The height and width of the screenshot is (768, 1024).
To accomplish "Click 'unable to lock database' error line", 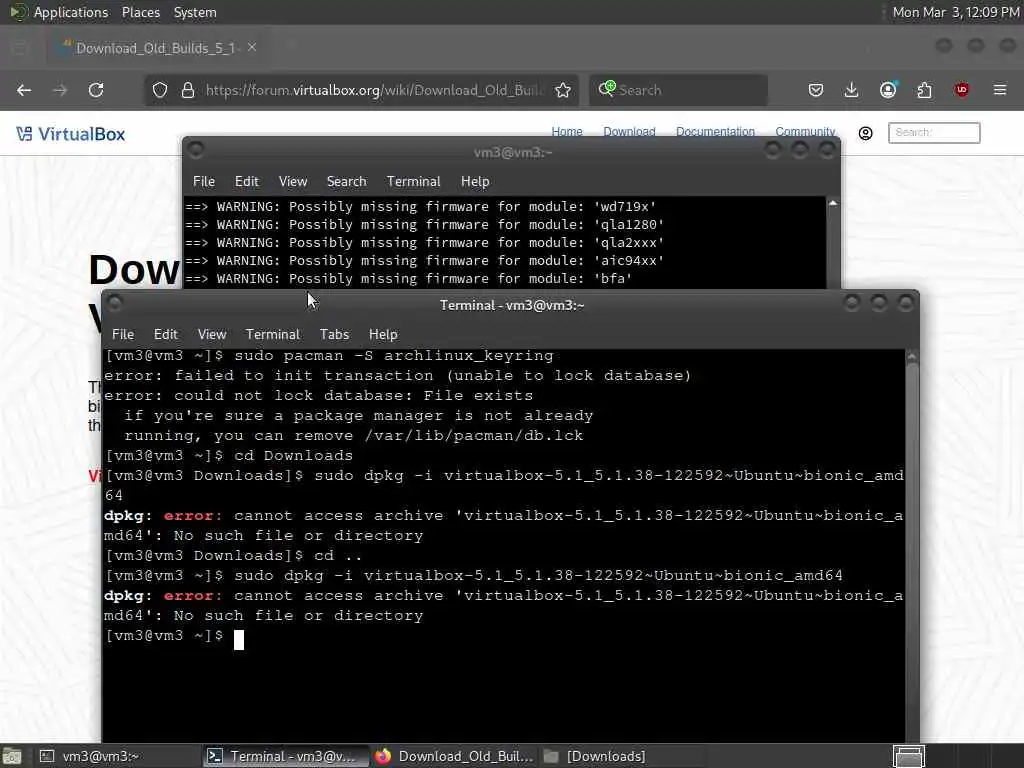I will click(x=397, y=376).
